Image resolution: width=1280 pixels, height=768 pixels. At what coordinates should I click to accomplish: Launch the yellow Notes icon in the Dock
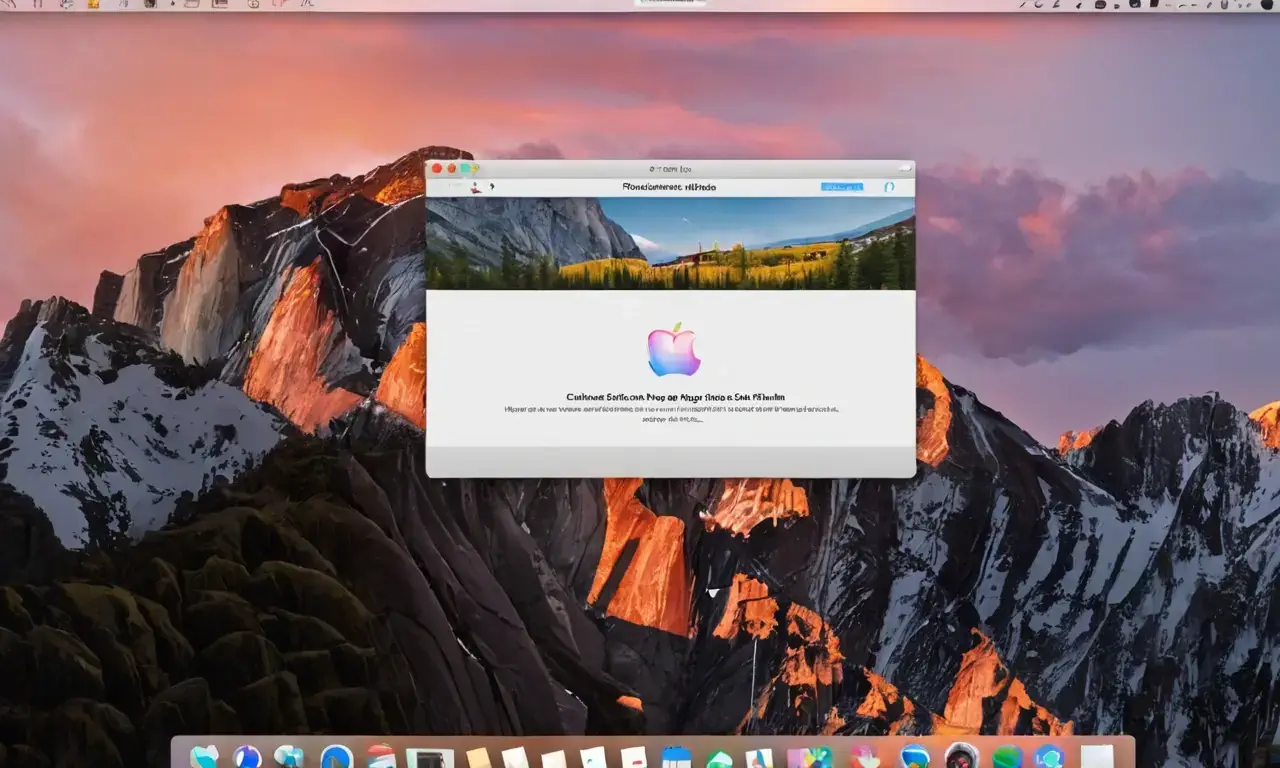coord(479,758)
